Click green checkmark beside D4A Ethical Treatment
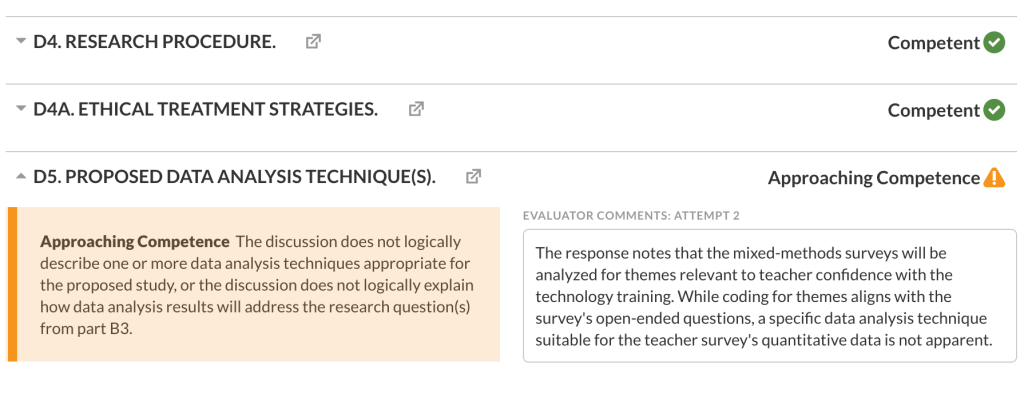 pyautogui.click(x=994, y=110)
